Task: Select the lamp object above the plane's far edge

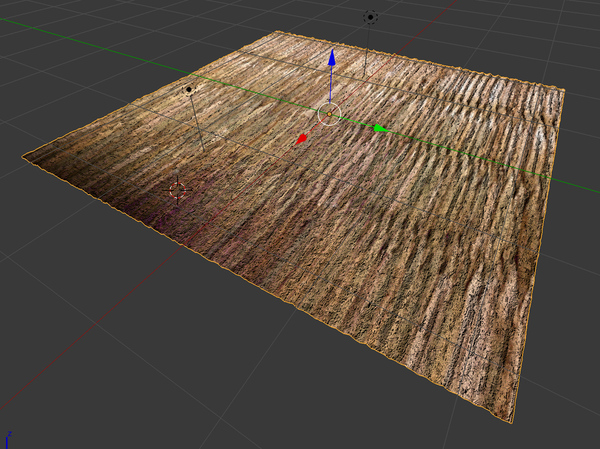Action: 370,17
